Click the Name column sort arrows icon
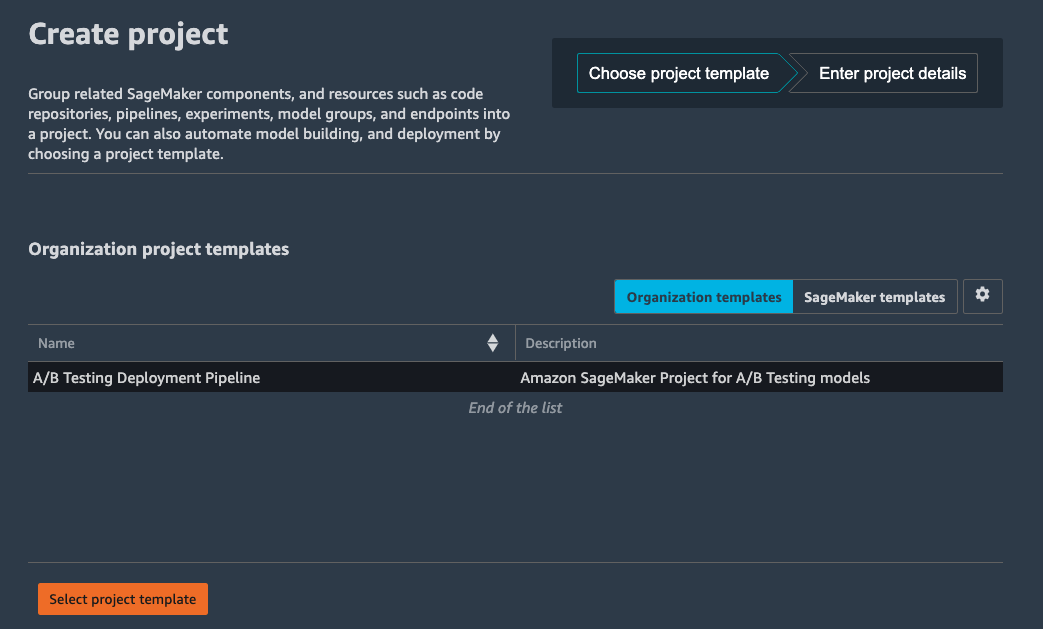This screenshot has height=629, width=1043. point(492,343)
